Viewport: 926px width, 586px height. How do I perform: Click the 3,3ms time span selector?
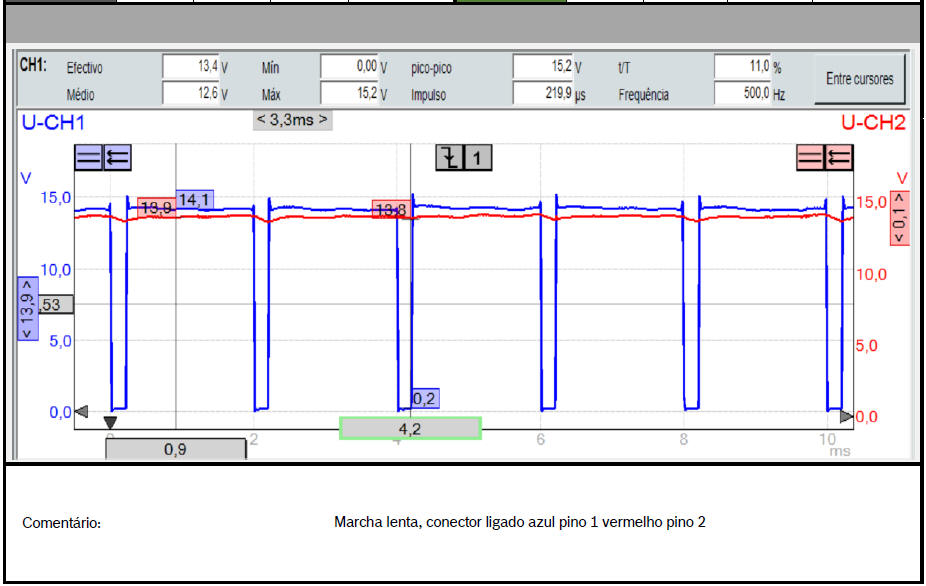[292, 120]
